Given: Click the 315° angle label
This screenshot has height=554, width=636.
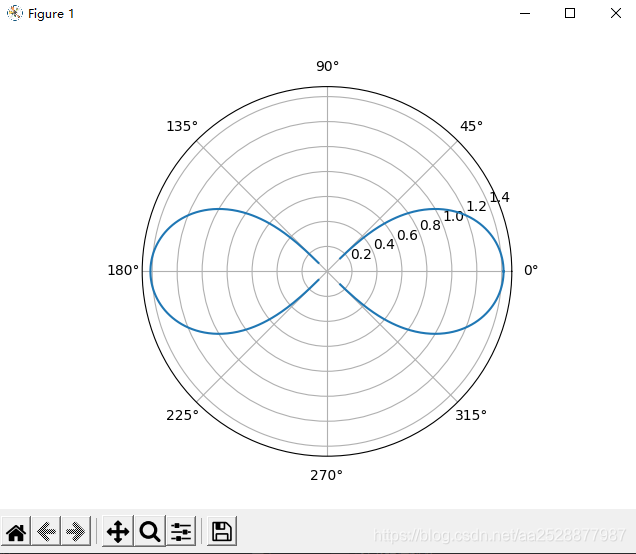Looking at the screenshot, I should [x=471, y=415].
